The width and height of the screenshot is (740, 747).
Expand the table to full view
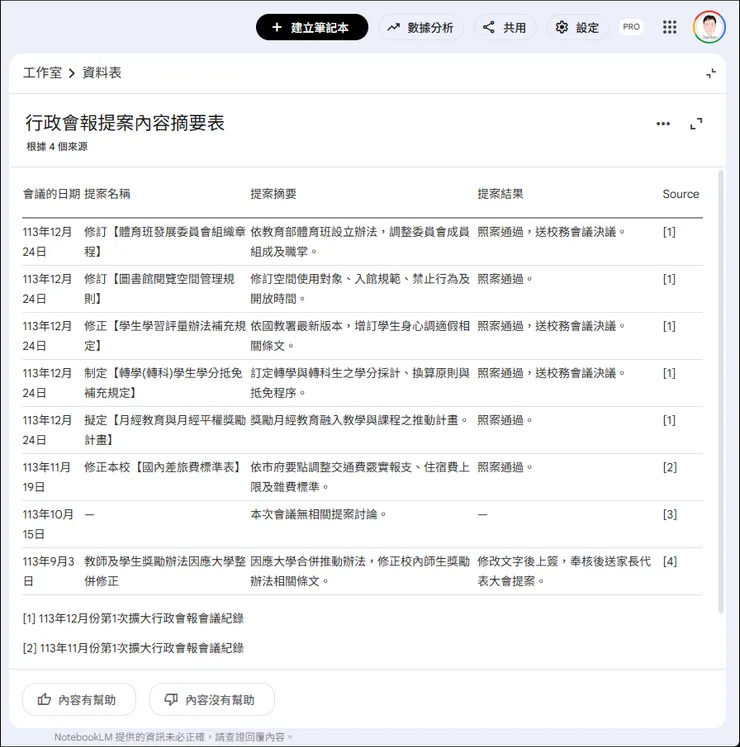(x=696, y=124)
